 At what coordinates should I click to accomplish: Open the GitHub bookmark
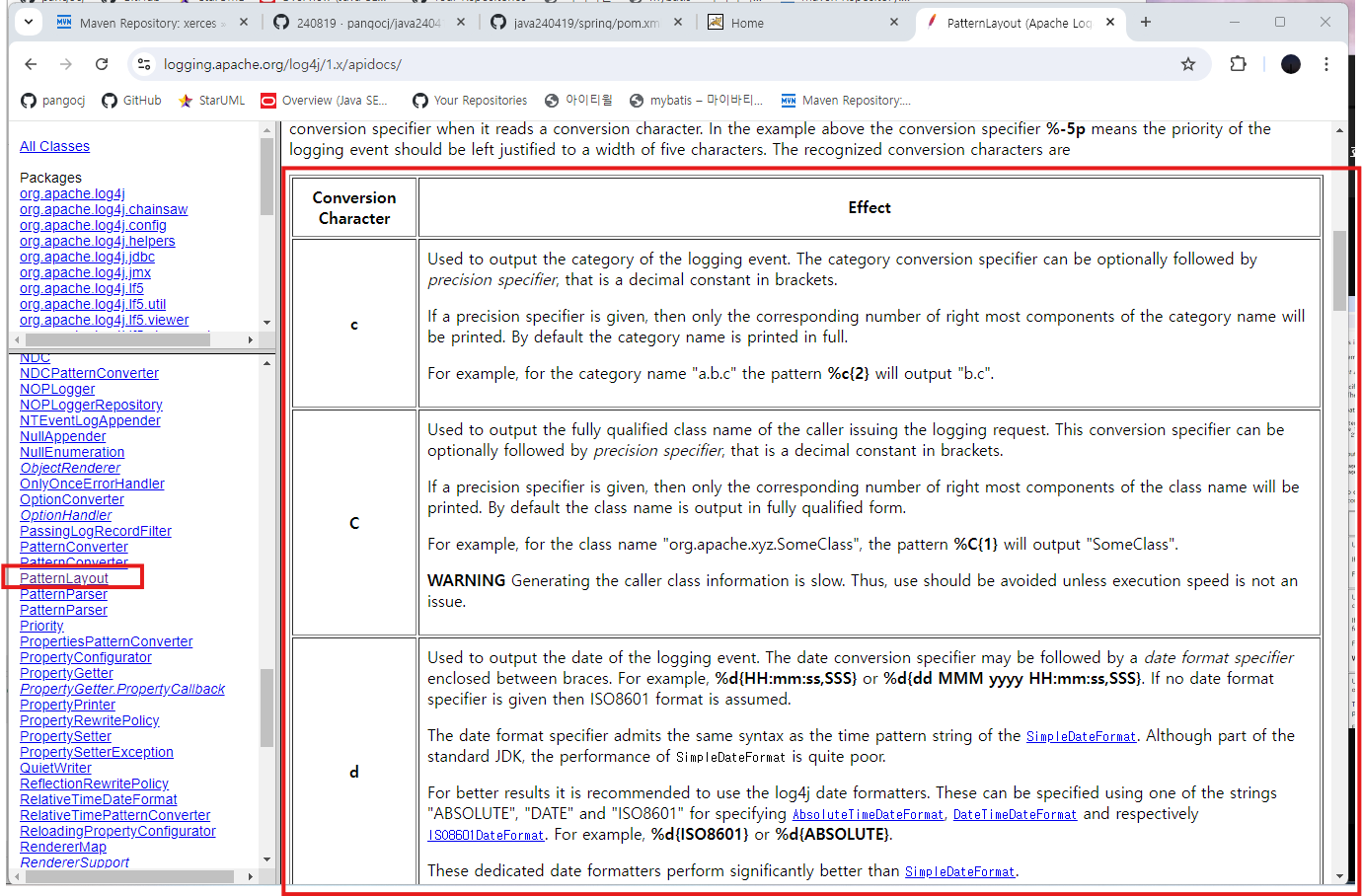pos(131,101)
